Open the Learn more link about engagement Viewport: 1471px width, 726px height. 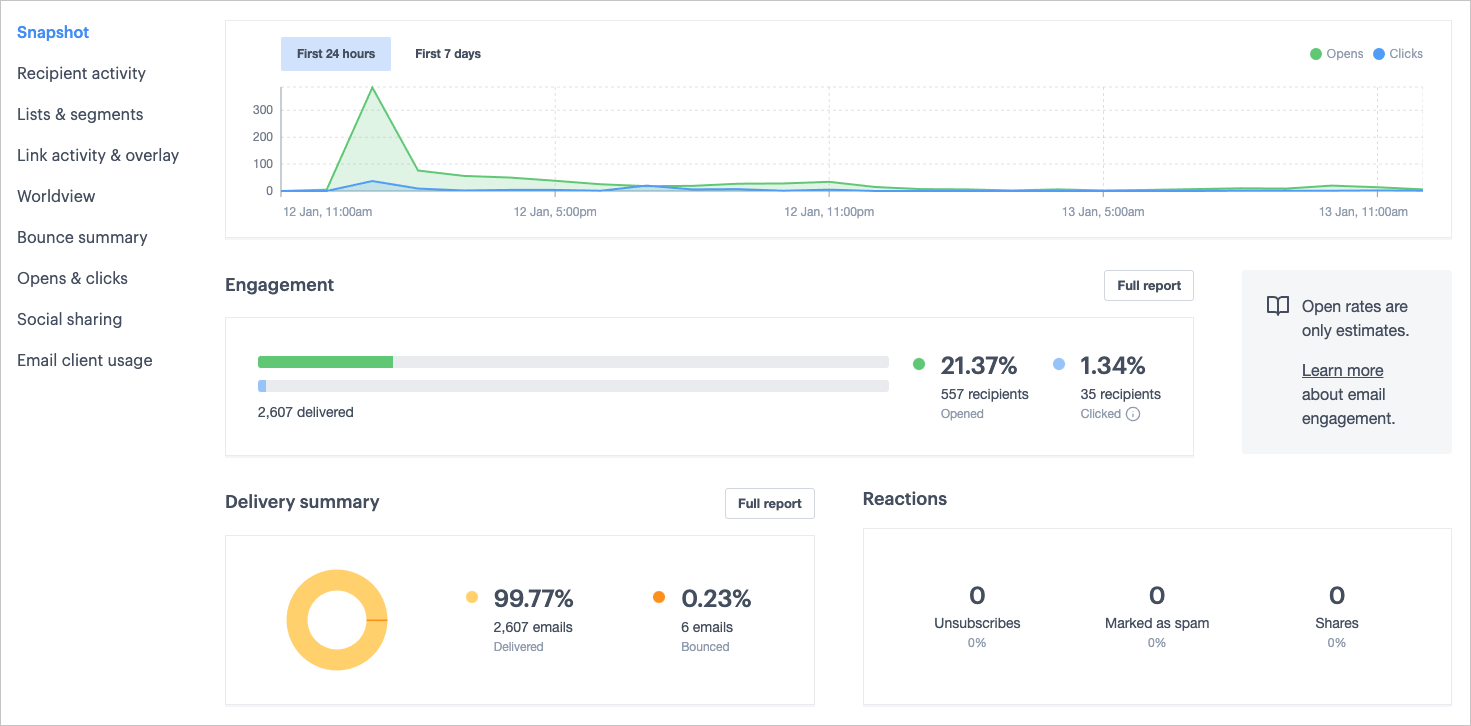tap(1342, 370)
